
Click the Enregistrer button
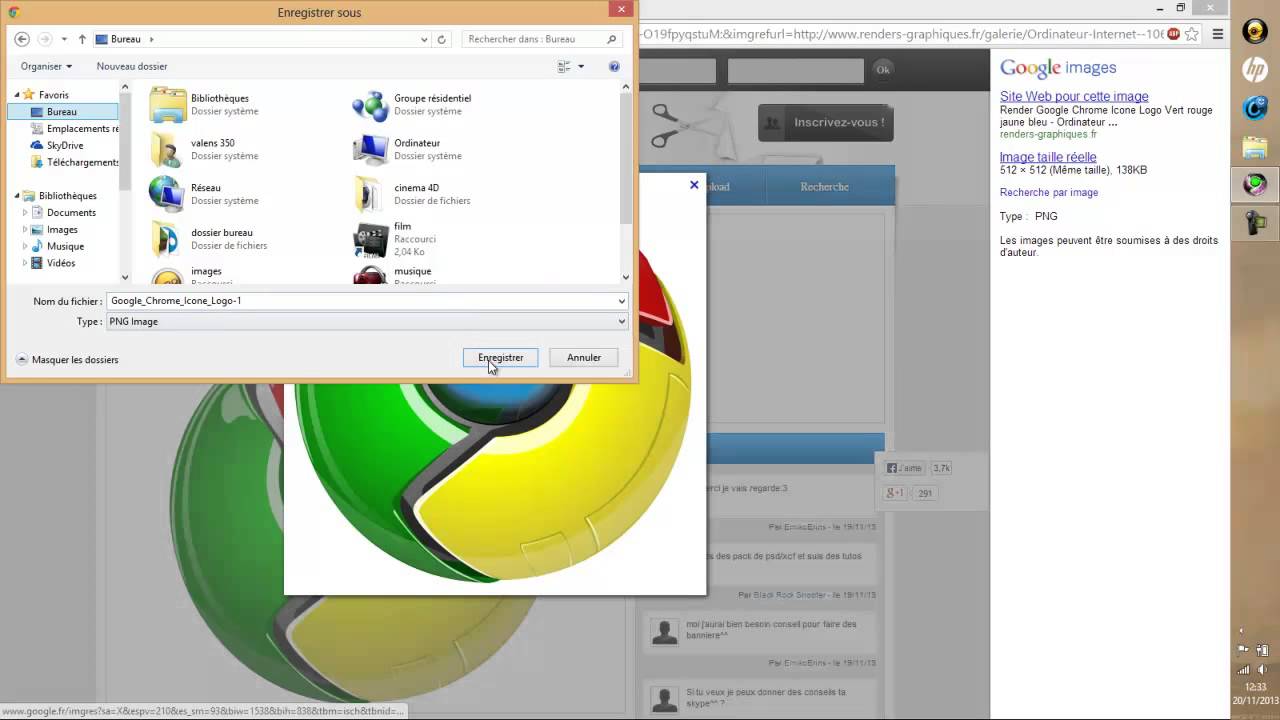point(500,357)
